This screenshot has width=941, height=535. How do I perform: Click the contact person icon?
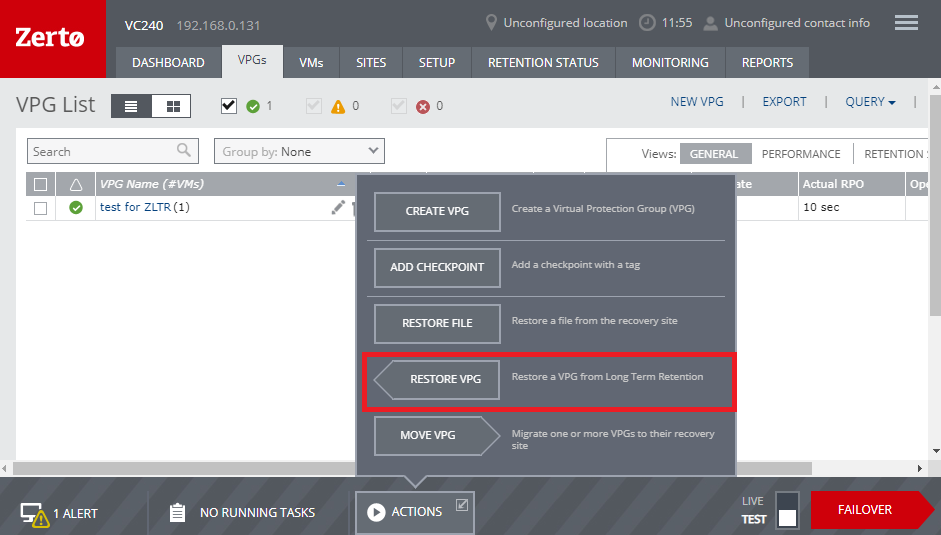pos(710,23)
